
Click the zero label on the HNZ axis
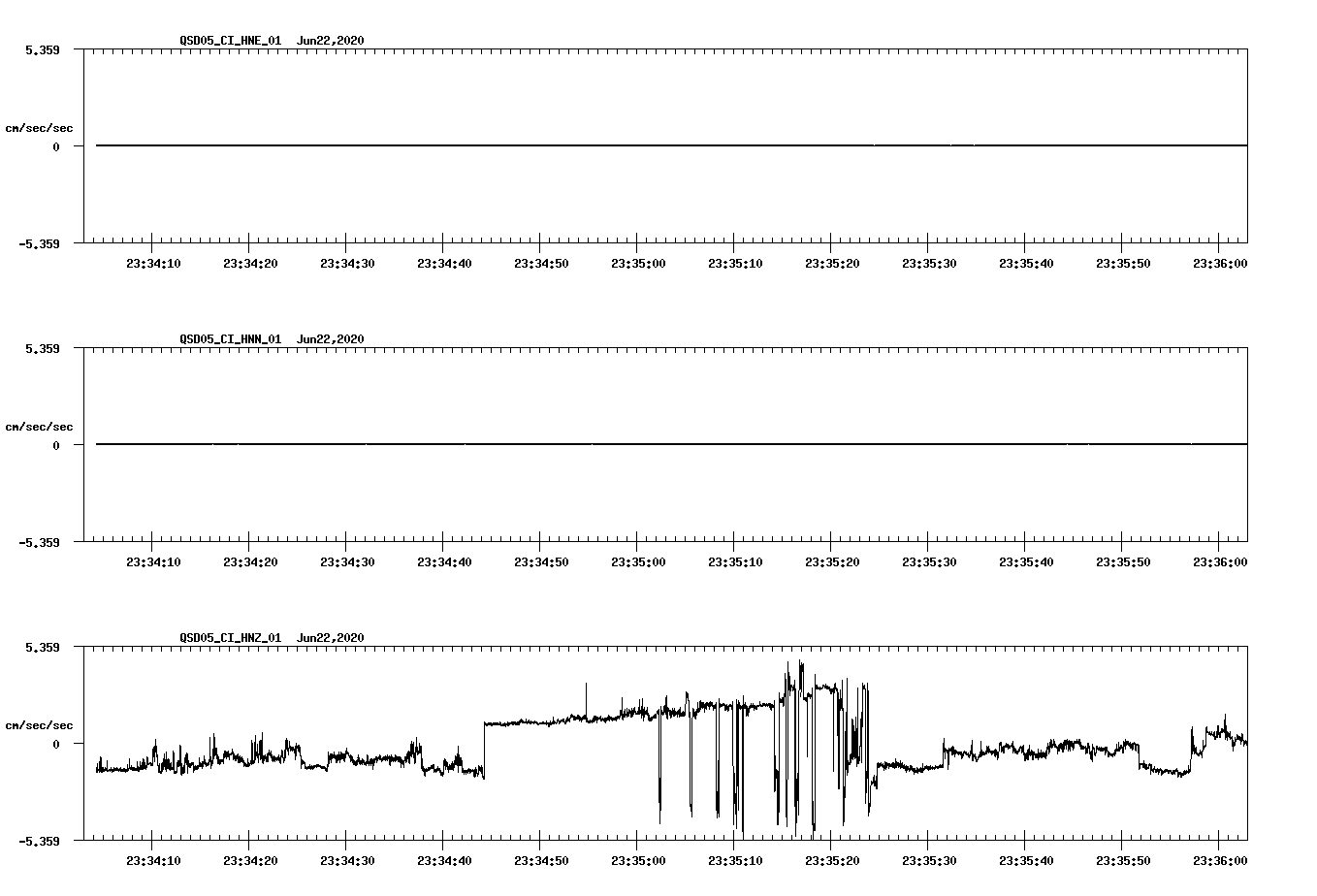click(56, 744)
